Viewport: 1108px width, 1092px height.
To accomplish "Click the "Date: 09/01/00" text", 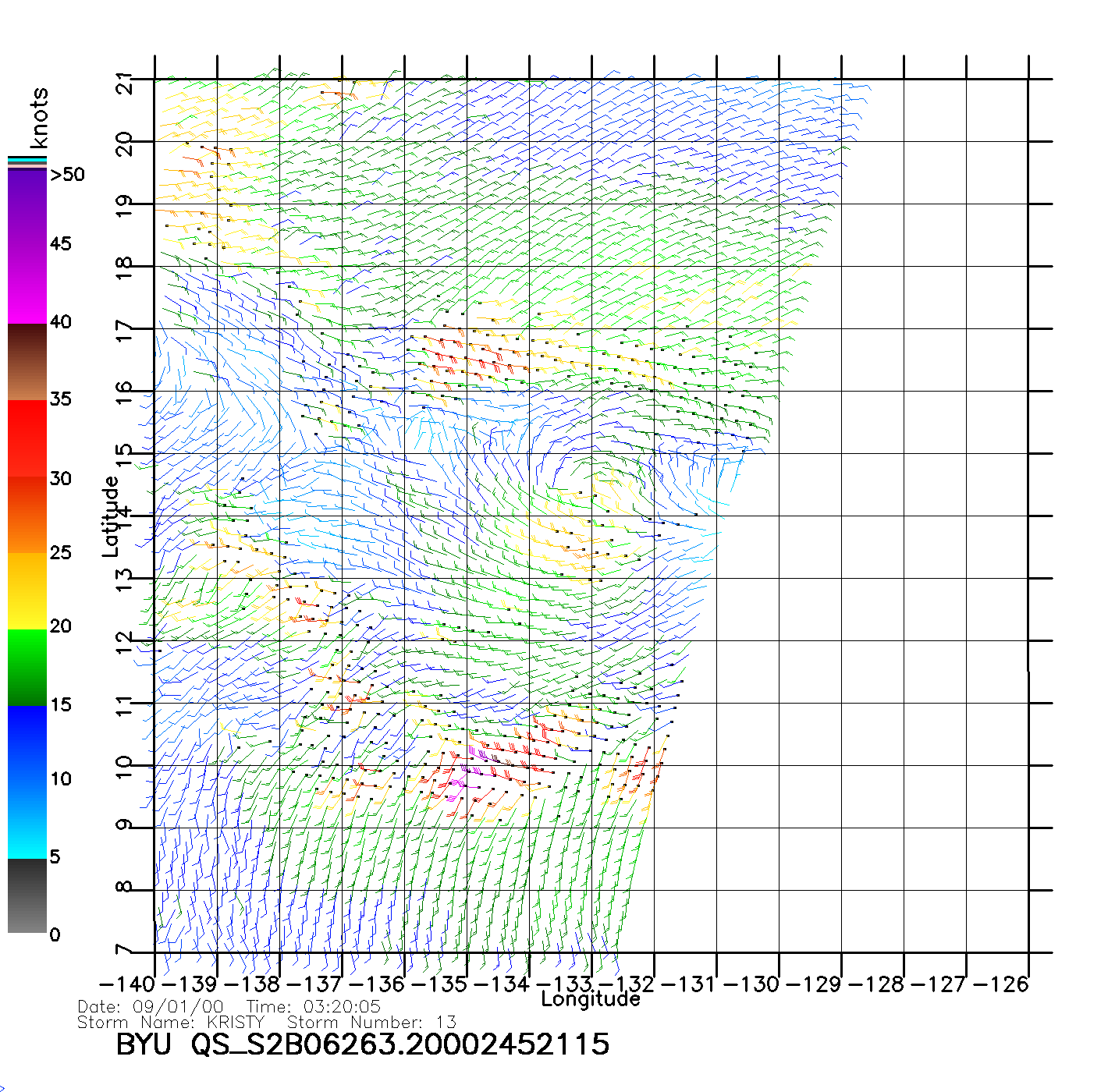I will click(151, 1007).
